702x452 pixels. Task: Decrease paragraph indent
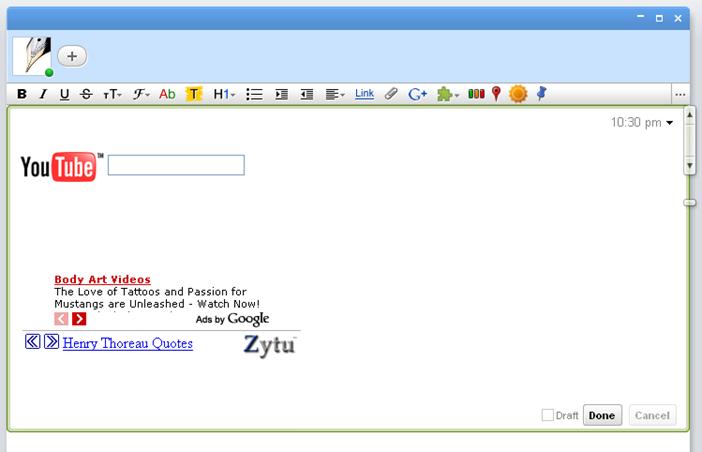[x=307, y=94]
